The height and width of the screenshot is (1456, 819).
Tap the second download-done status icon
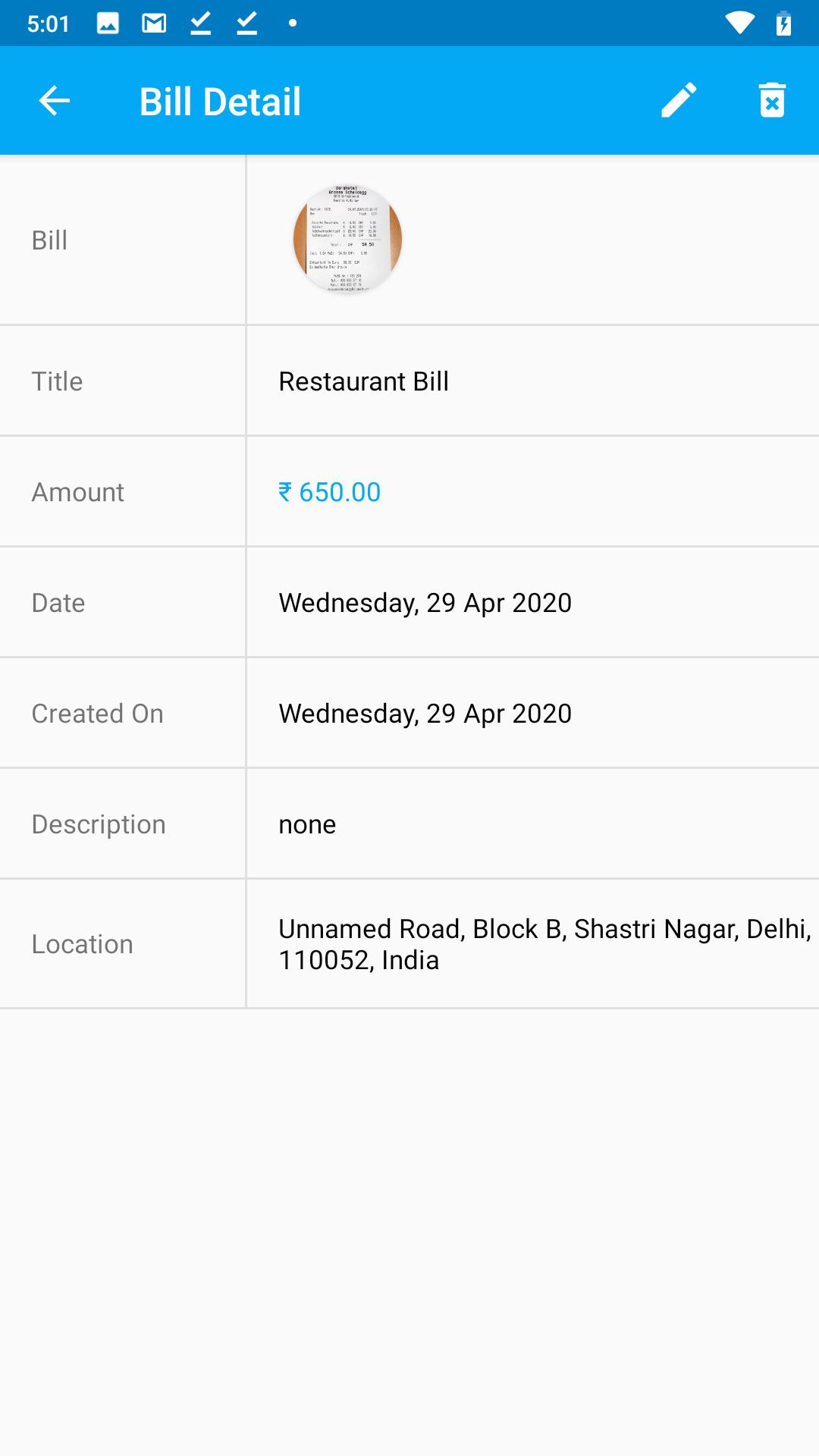coord(246,24)
